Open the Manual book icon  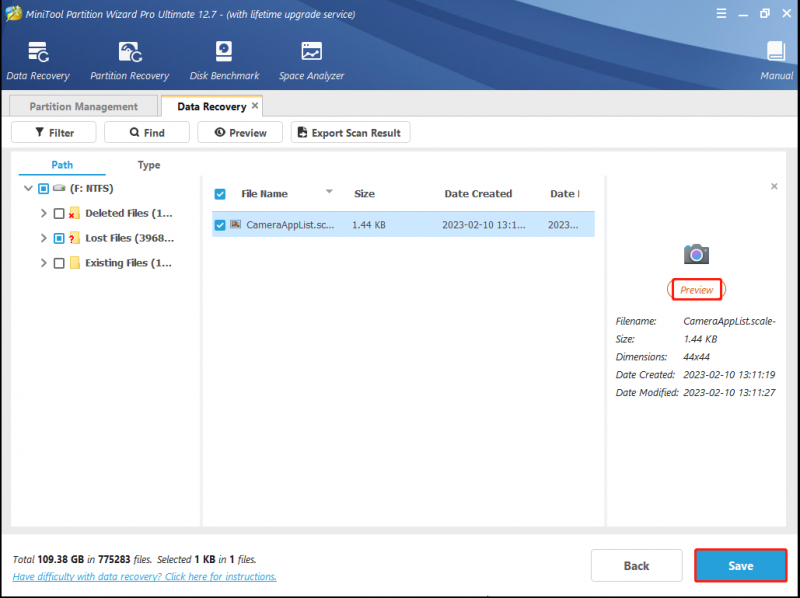pyautogui.click(x=776, y=52)
